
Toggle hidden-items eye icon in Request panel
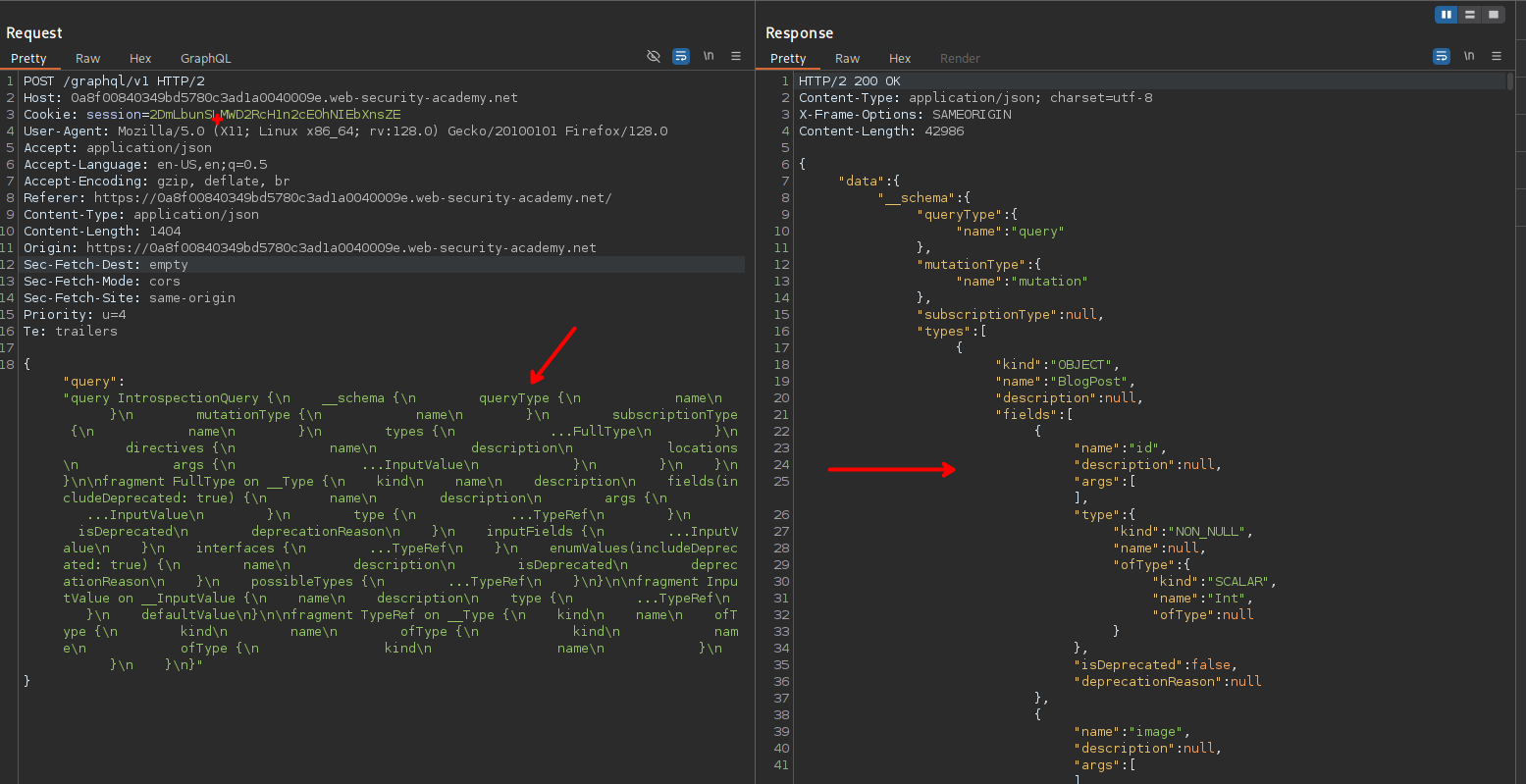point(654,57)
